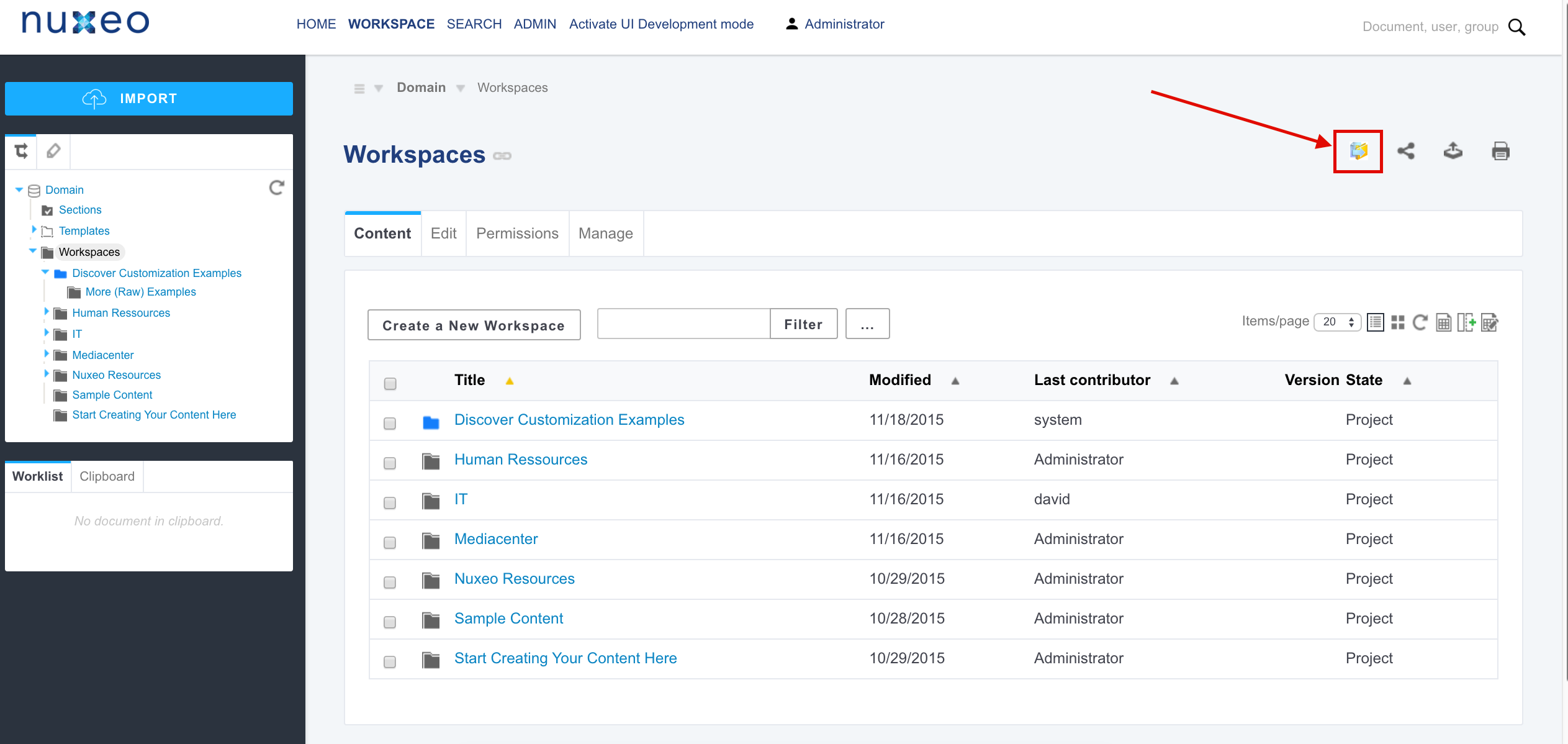
Task: Open the search magnifier in top right
Action: tap(1516, 27)
